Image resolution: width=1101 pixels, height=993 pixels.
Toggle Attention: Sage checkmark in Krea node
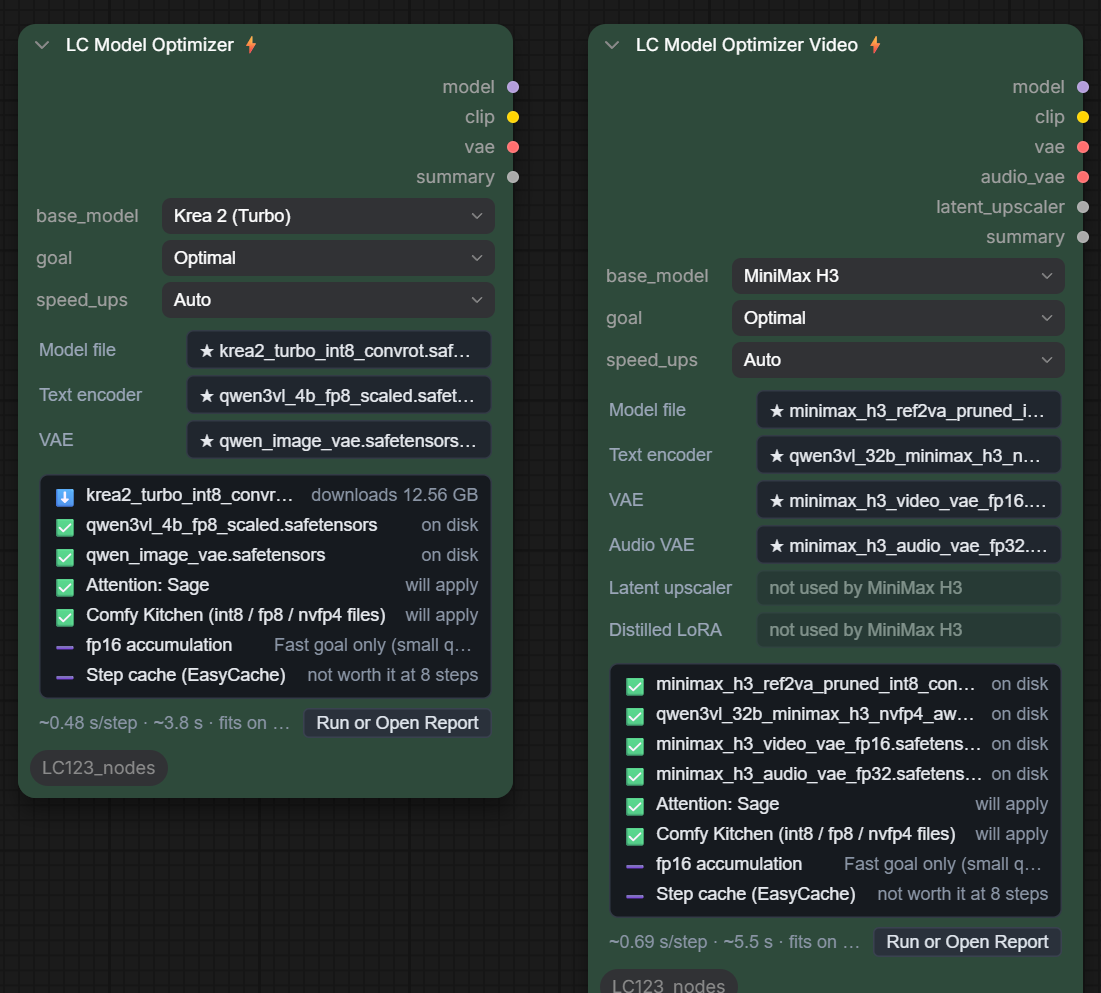(x=65, y=587)
